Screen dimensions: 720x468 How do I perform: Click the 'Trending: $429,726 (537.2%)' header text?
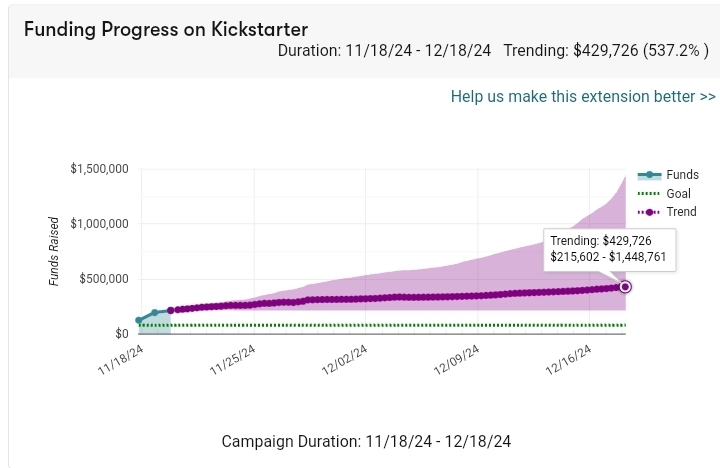click(x=607, y=50)
